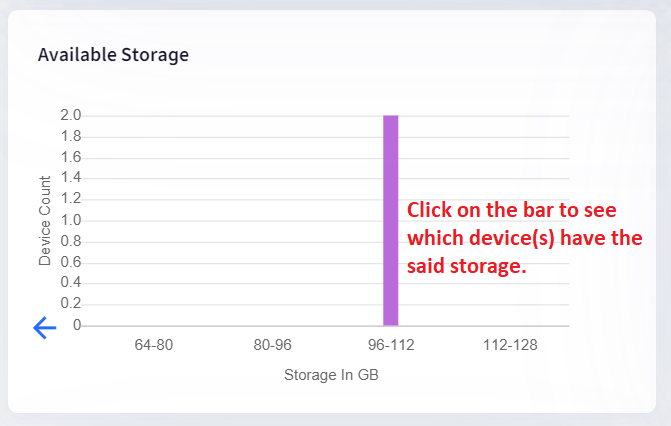Click the 0.6 y-axis tick label
671x426 pixels.
71,262
